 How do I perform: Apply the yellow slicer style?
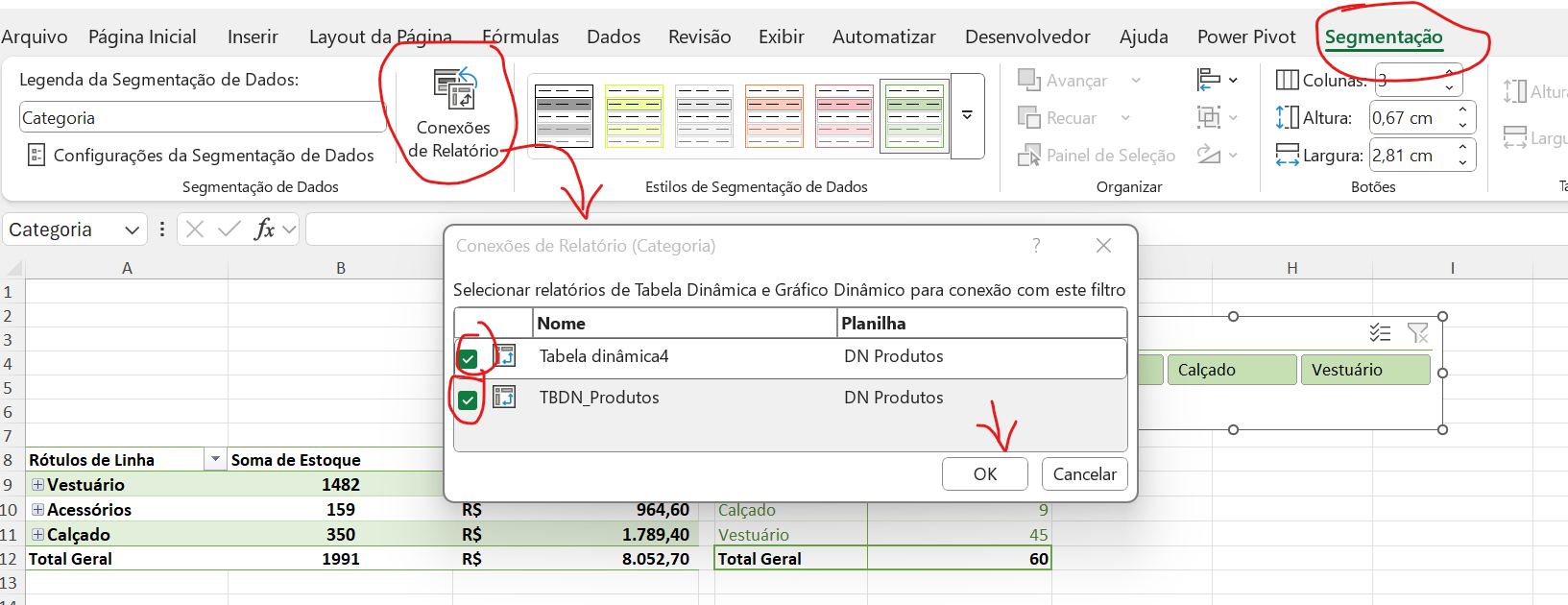pos(634,116)
